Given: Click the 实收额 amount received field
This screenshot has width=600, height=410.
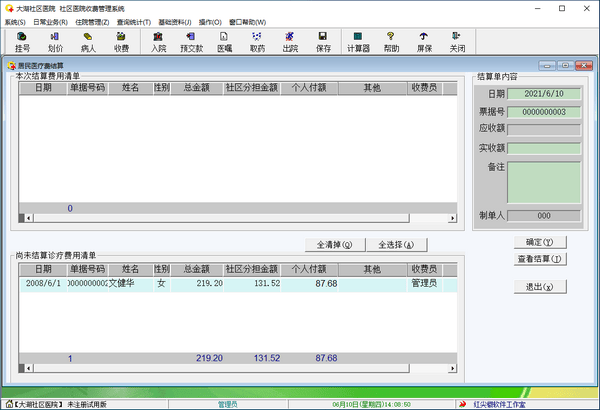Looking at the screenshot, I should coord(543,148).
